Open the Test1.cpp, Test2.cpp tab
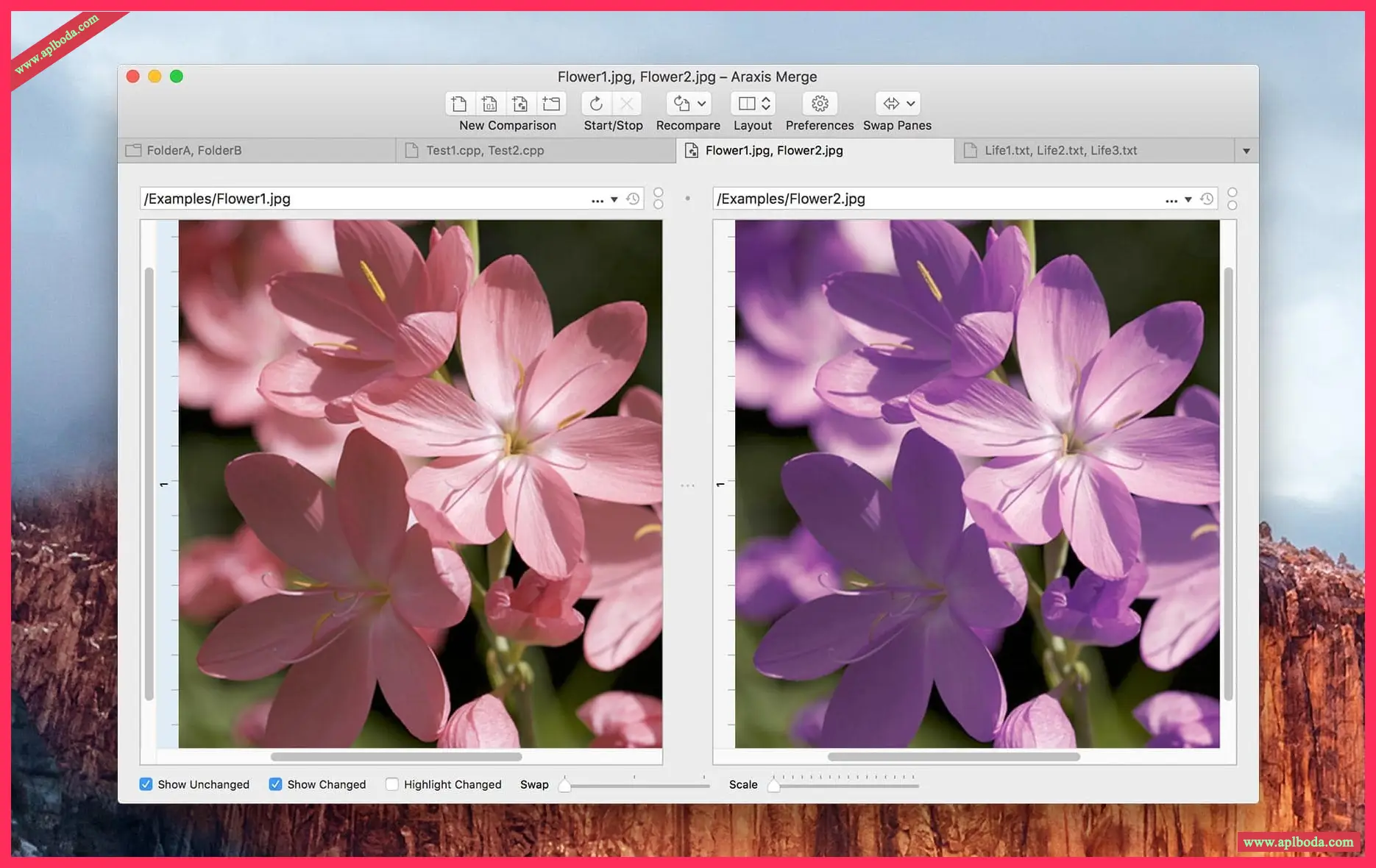1376x868 pixels. coord(485,151)
